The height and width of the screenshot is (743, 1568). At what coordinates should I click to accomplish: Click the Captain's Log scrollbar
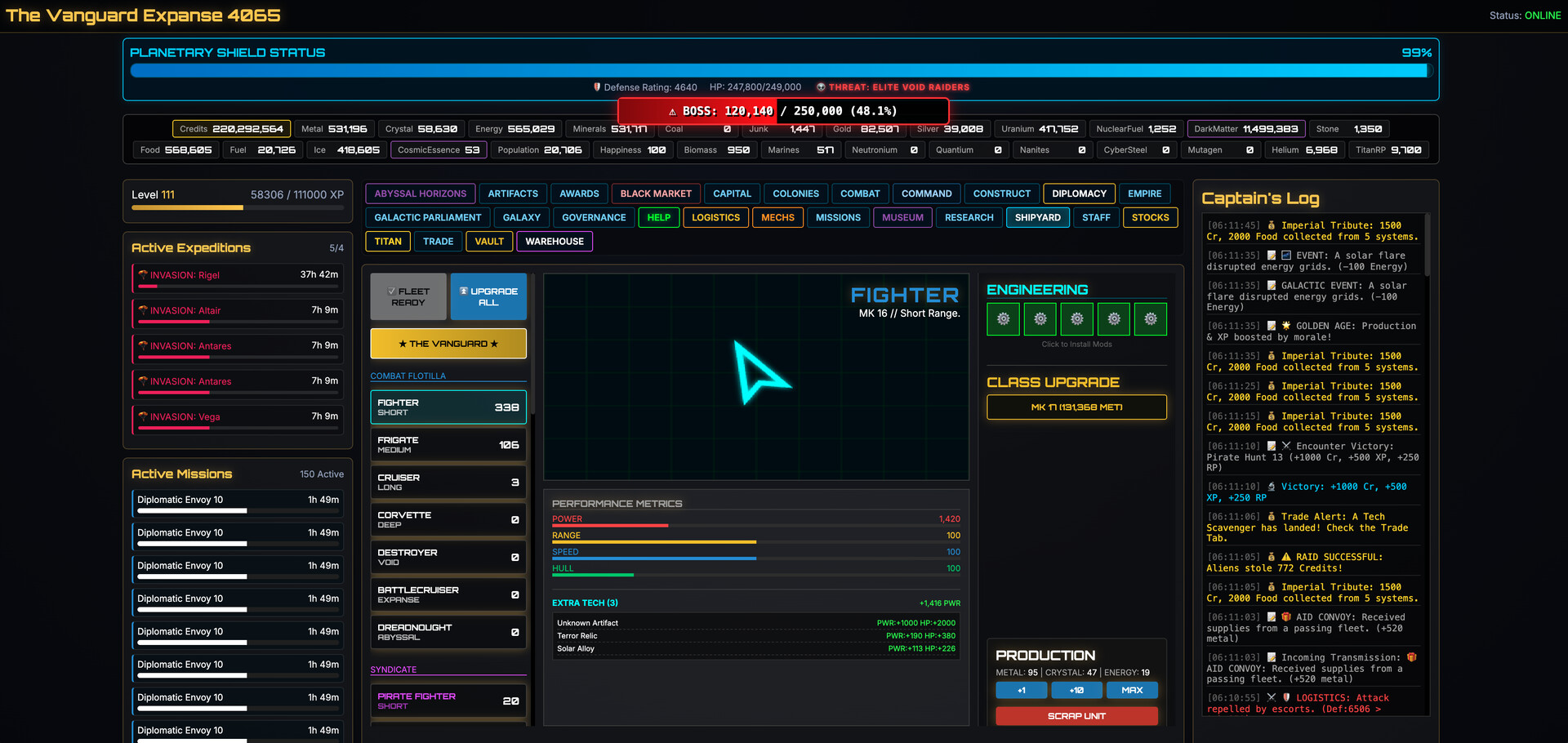click(x=1427, y=245)
